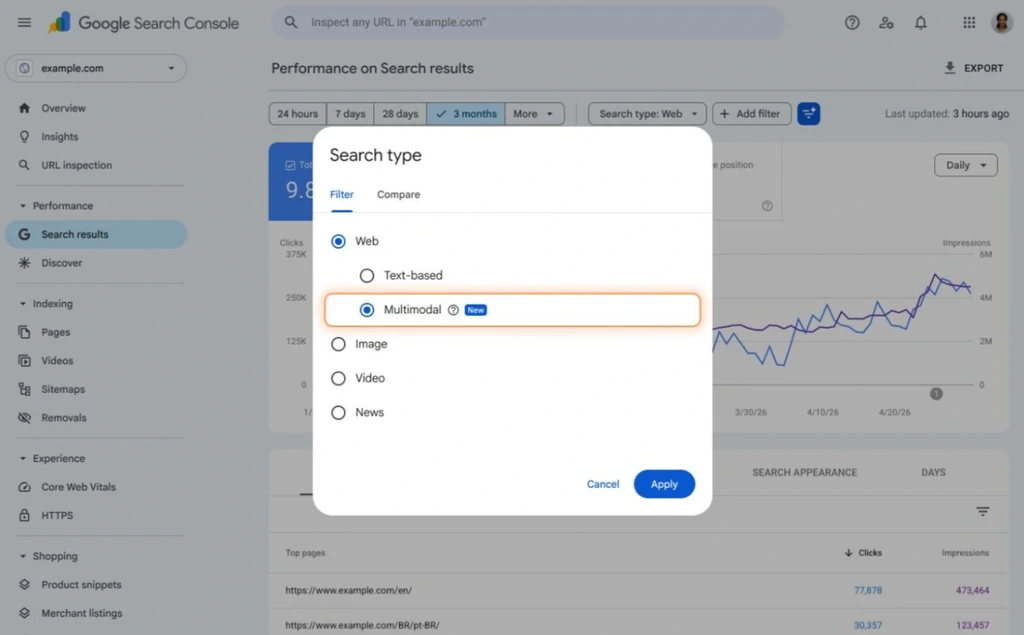Click the metric card help icon
Screen dimensions: 1024x635
tap(767, 206)
